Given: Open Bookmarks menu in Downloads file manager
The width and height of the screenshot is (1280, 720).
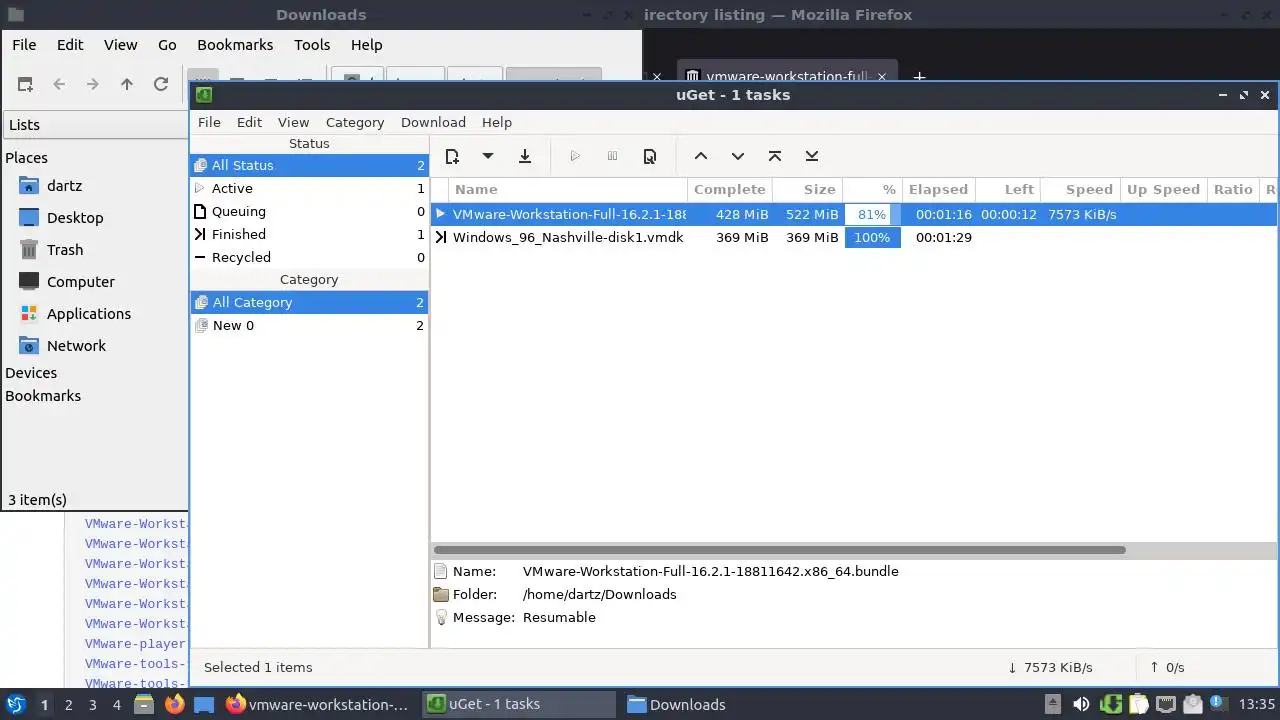Looking at the screenshot, I should (235, 45).
